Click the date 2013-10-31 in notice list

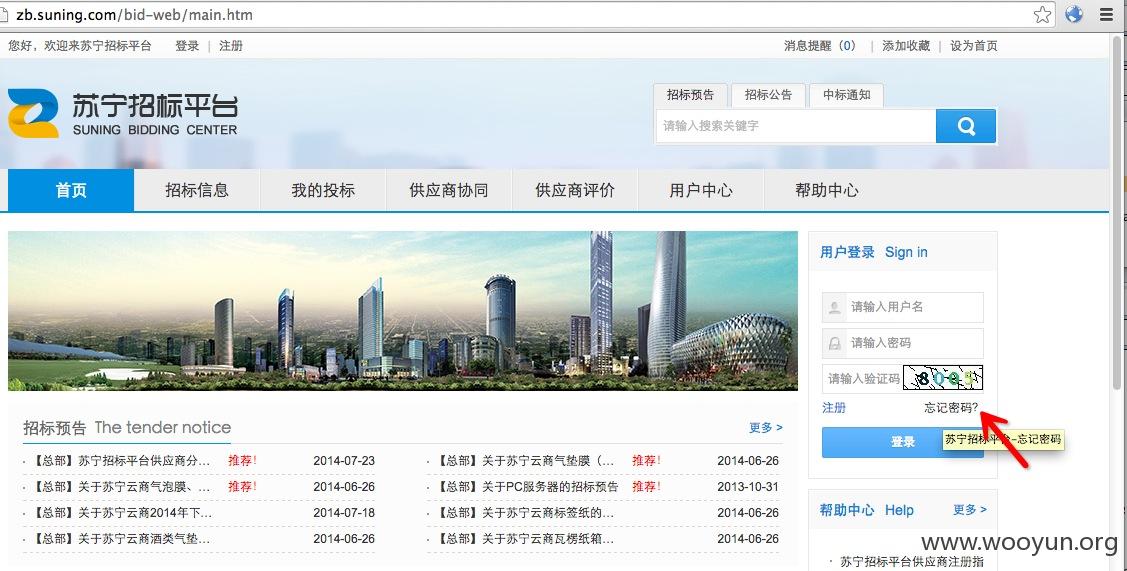click(748, 487)
